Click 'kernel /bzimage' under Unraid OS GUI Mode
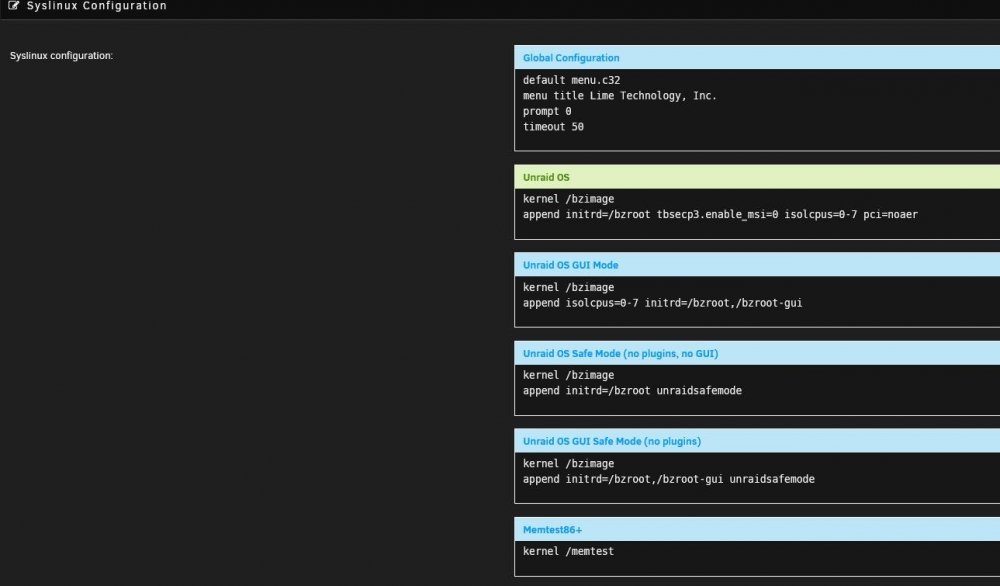Screen dimensions: 1000x586 coord(568,288)
